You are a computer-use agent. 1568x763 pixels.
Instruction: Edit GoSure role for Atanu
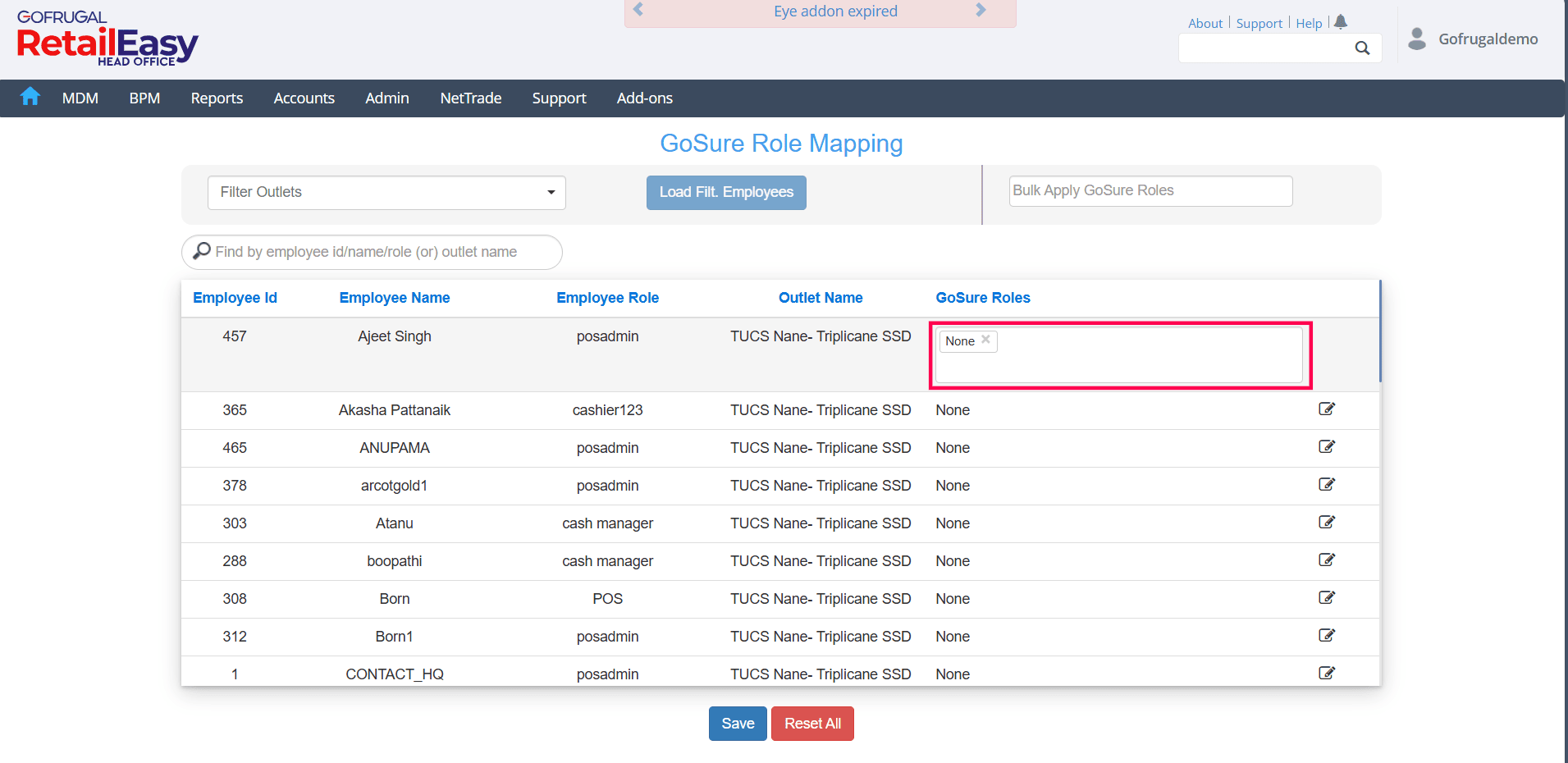[1326, 523]
